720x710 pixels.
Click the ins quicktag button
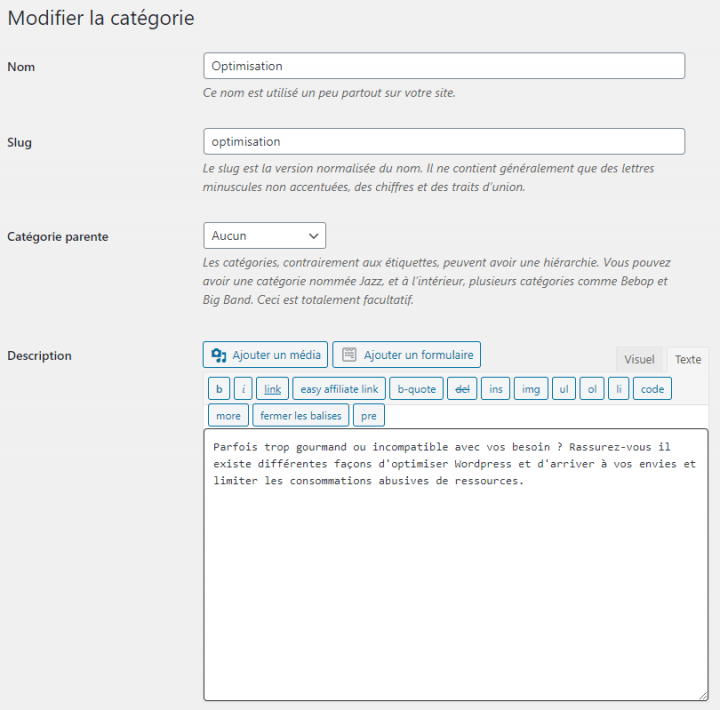click(495, 389)
